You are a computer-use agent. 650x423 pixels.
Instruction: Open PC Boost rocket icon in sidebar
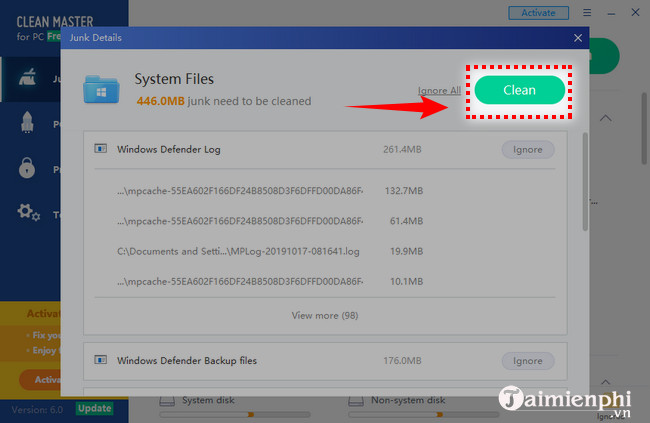27,123
